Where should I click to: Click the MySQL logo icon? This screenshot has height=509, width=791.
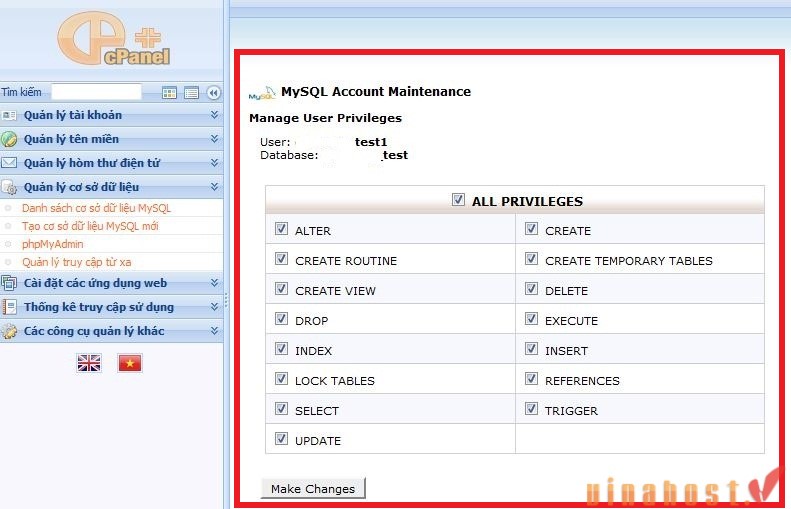(262, 93)
